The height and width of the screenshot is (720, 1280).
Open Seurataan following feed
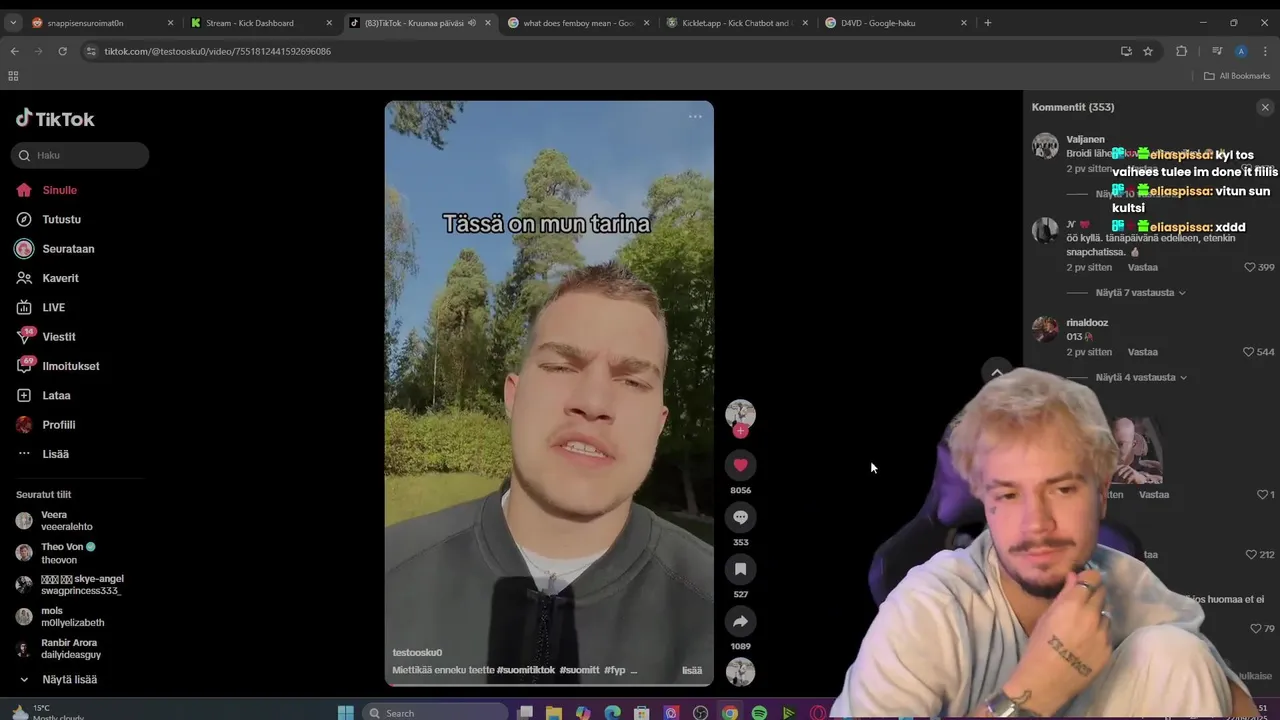coord(68,249)
